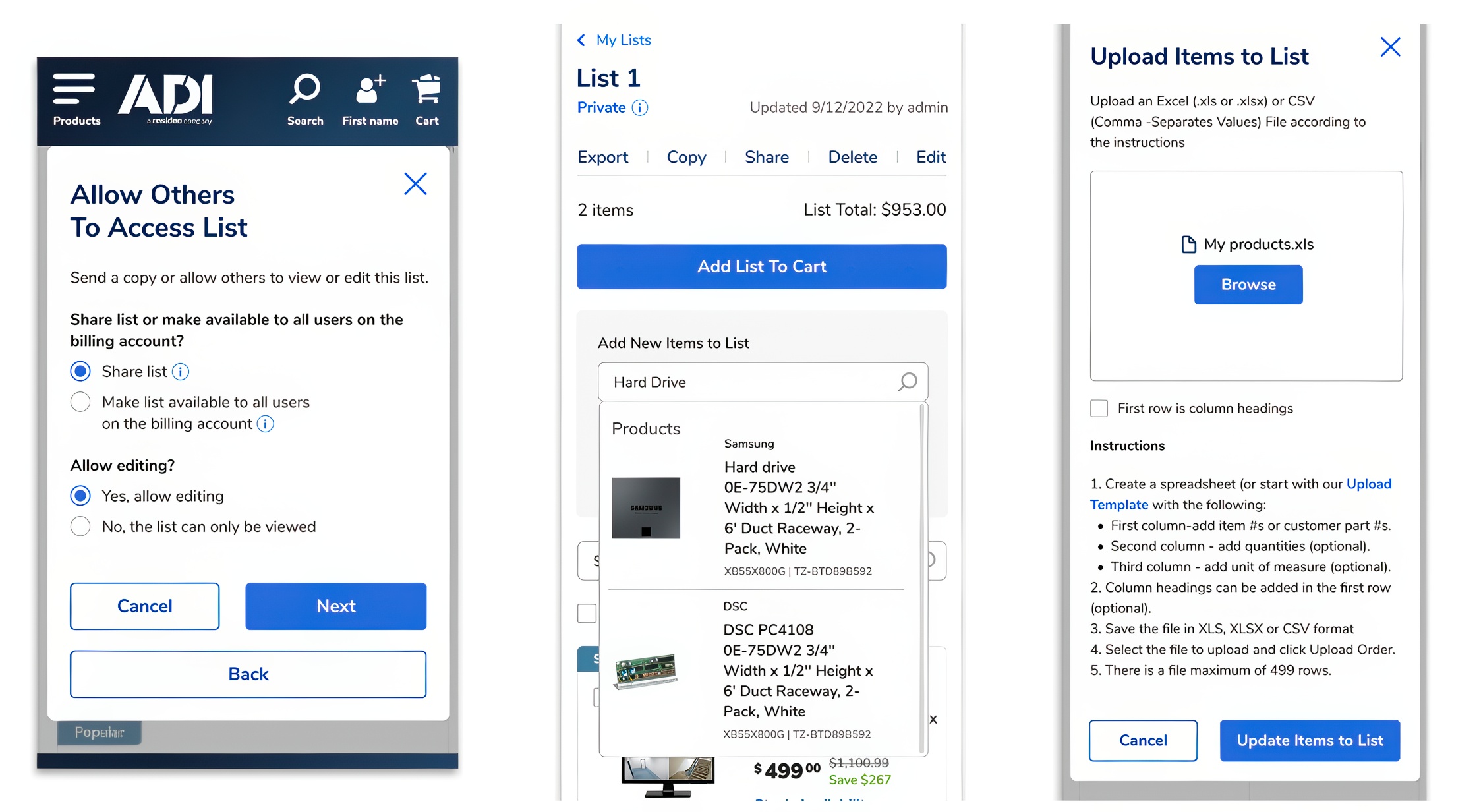Click info icon after billing account option
This screenshot has width=1479, height=812.
(x=265, y=424)
